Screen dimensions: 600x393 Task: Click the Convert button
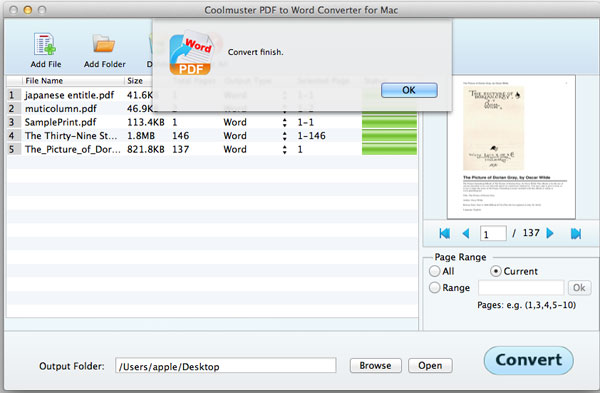[528, 360]
